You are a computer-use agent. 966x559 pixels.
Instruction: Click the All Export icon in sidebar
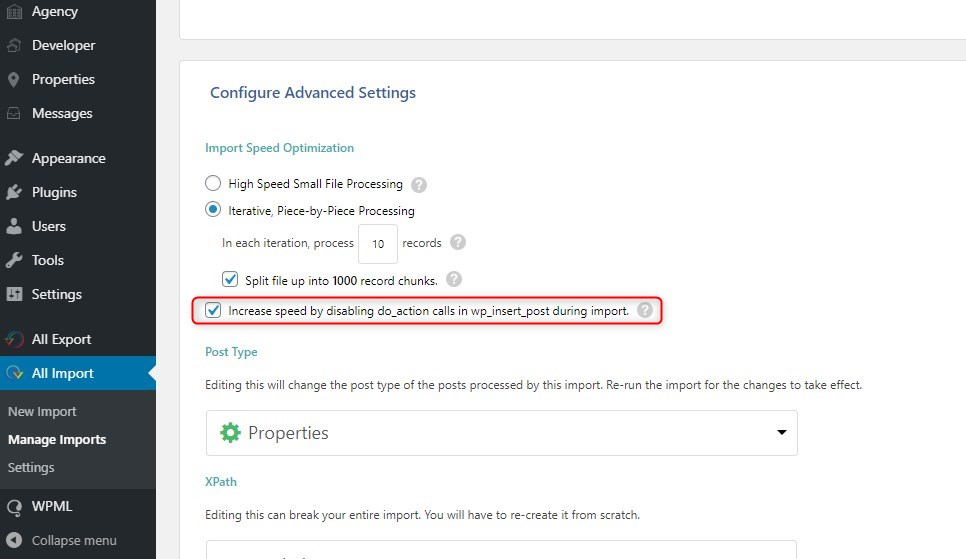point(14,339)
